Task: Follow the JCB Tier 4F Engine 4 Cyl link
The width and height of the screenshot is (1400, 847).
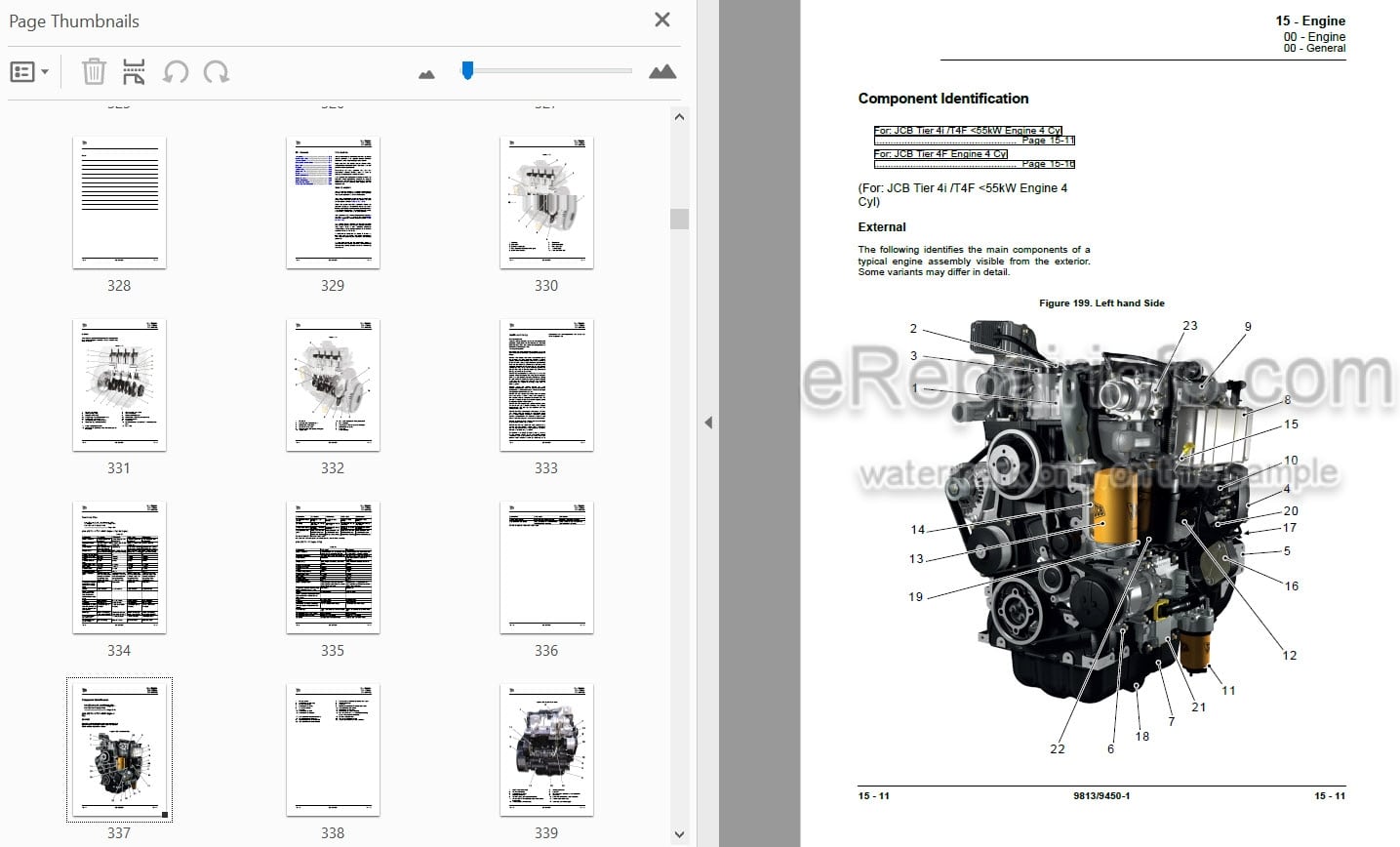Action: tap(975, 159)
